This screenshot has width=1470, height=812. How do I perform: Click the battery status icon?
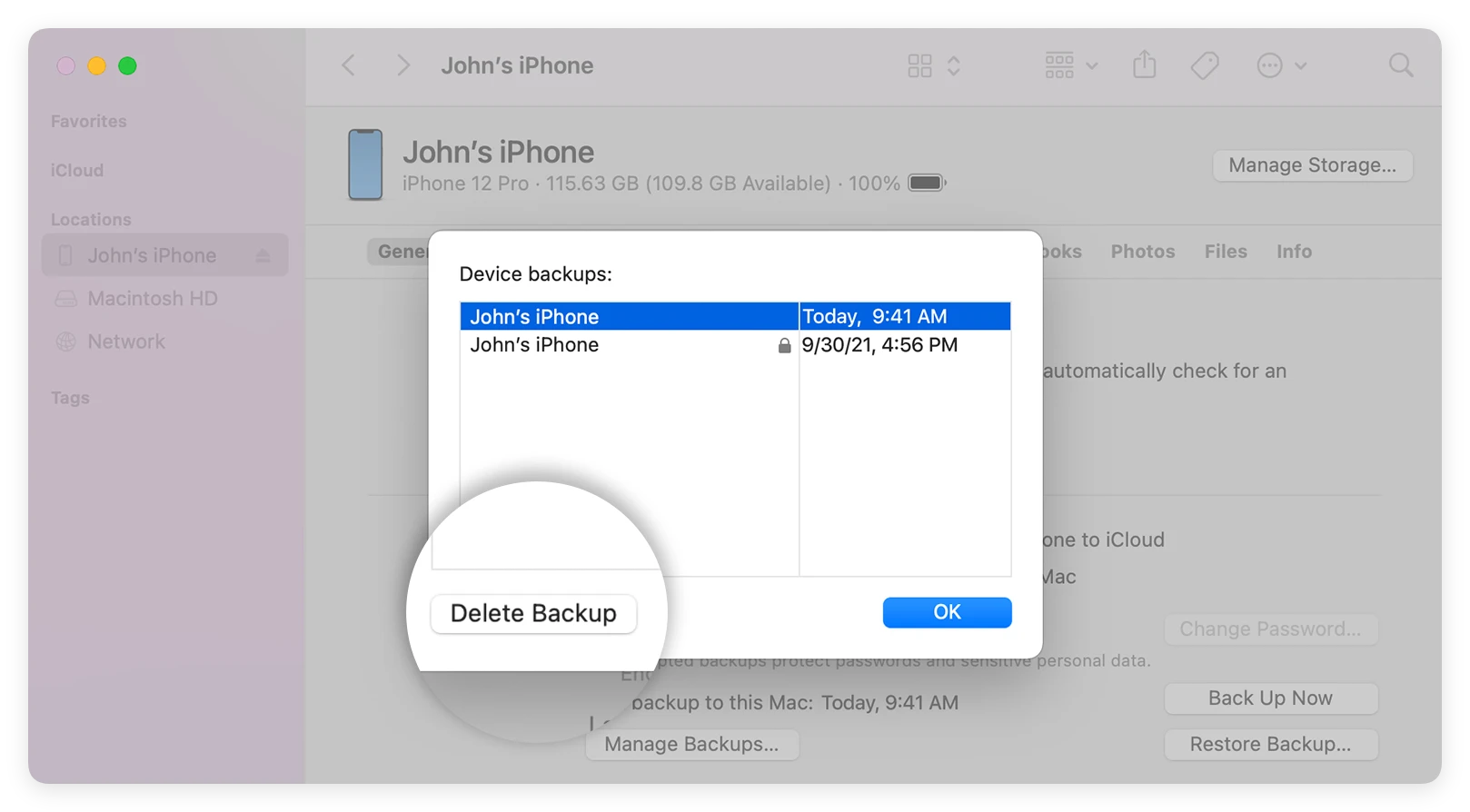tap(928, 183)
